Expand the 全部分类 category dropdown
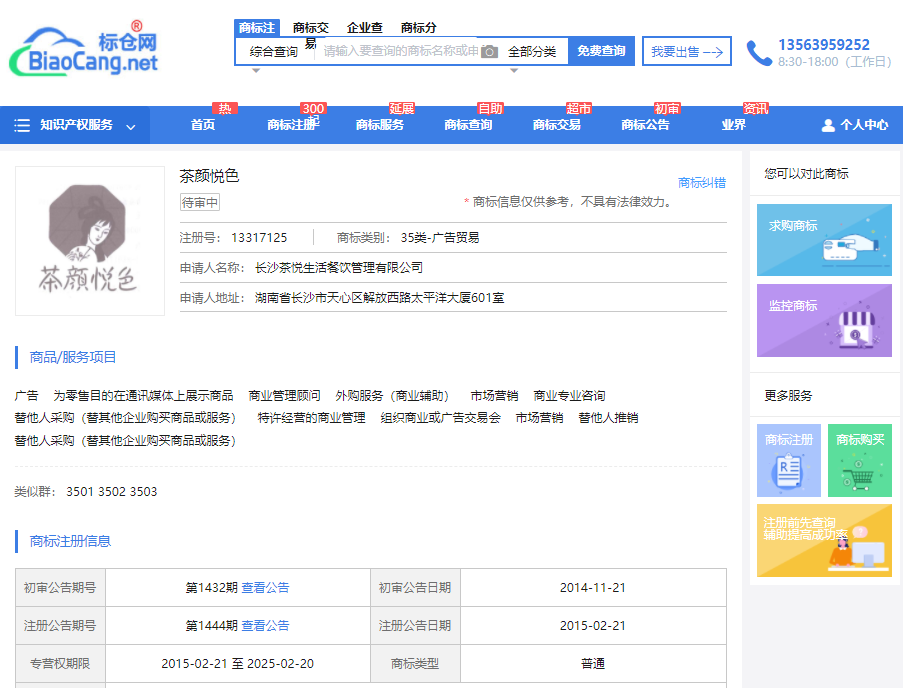 tap(532, 52)
